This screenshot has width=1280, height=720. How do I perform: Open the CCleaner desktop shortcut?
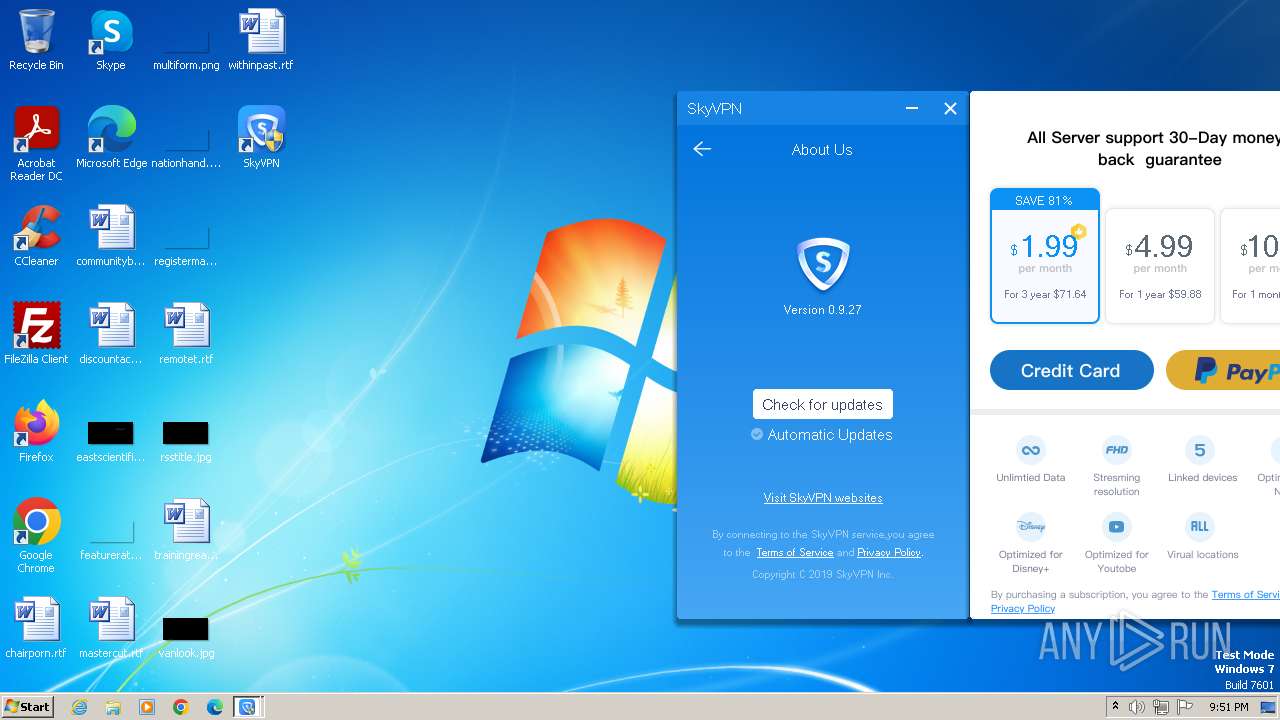pos(36,236)
